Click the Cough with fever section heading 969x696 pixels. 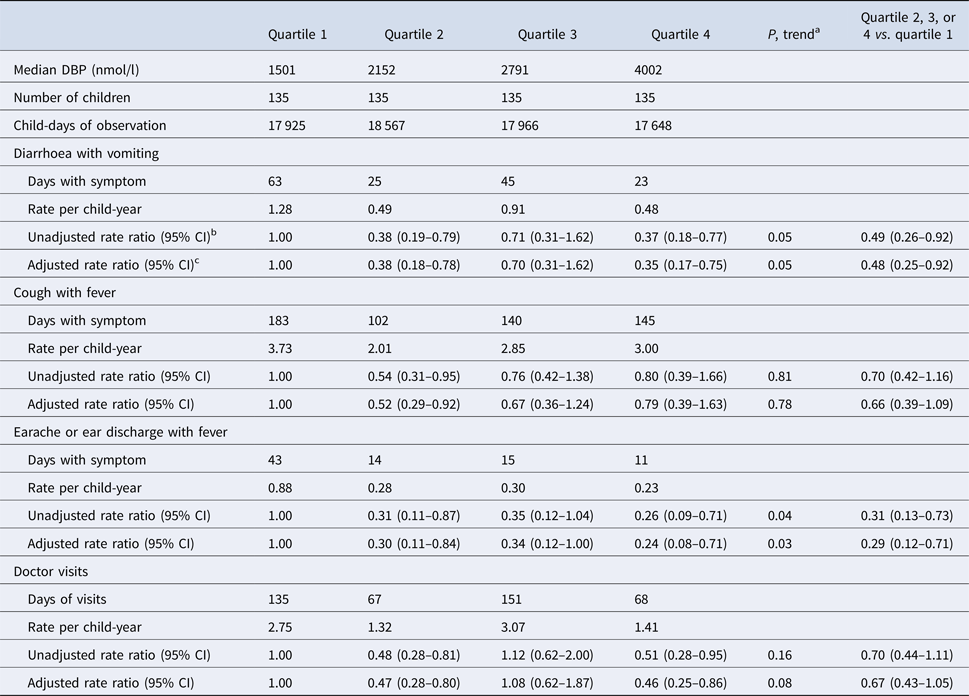[x=66, y=292]
